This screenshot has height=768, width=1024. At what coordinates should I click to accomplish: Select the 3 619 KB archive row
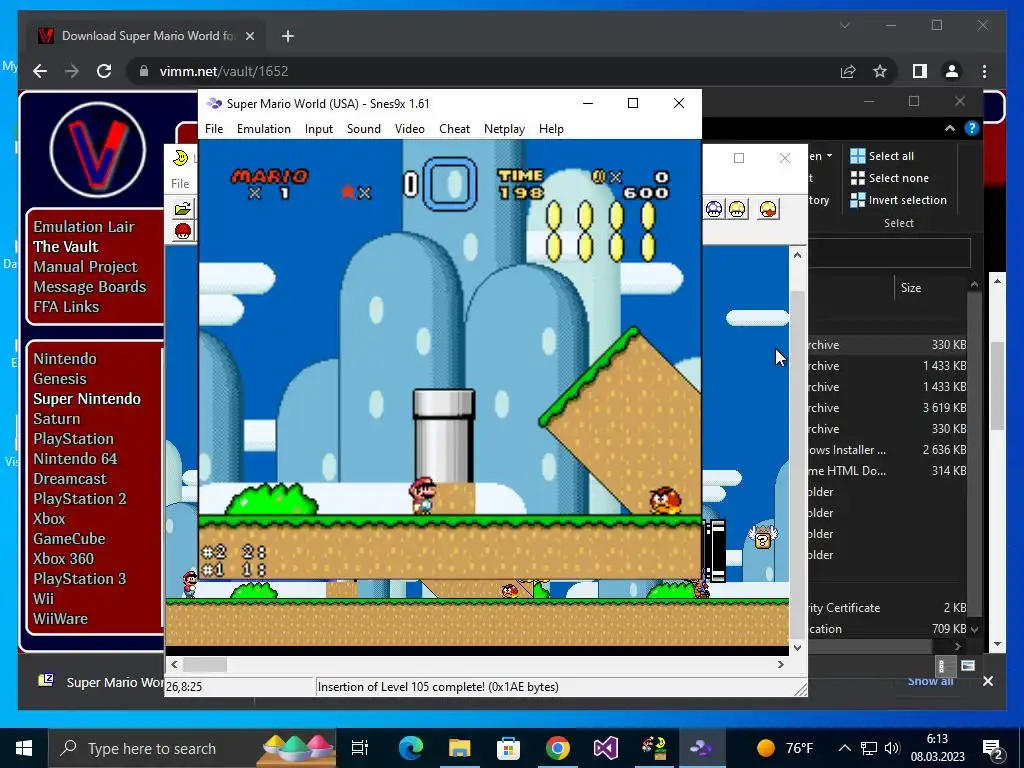pyautogui.click(x=888, y=408)
